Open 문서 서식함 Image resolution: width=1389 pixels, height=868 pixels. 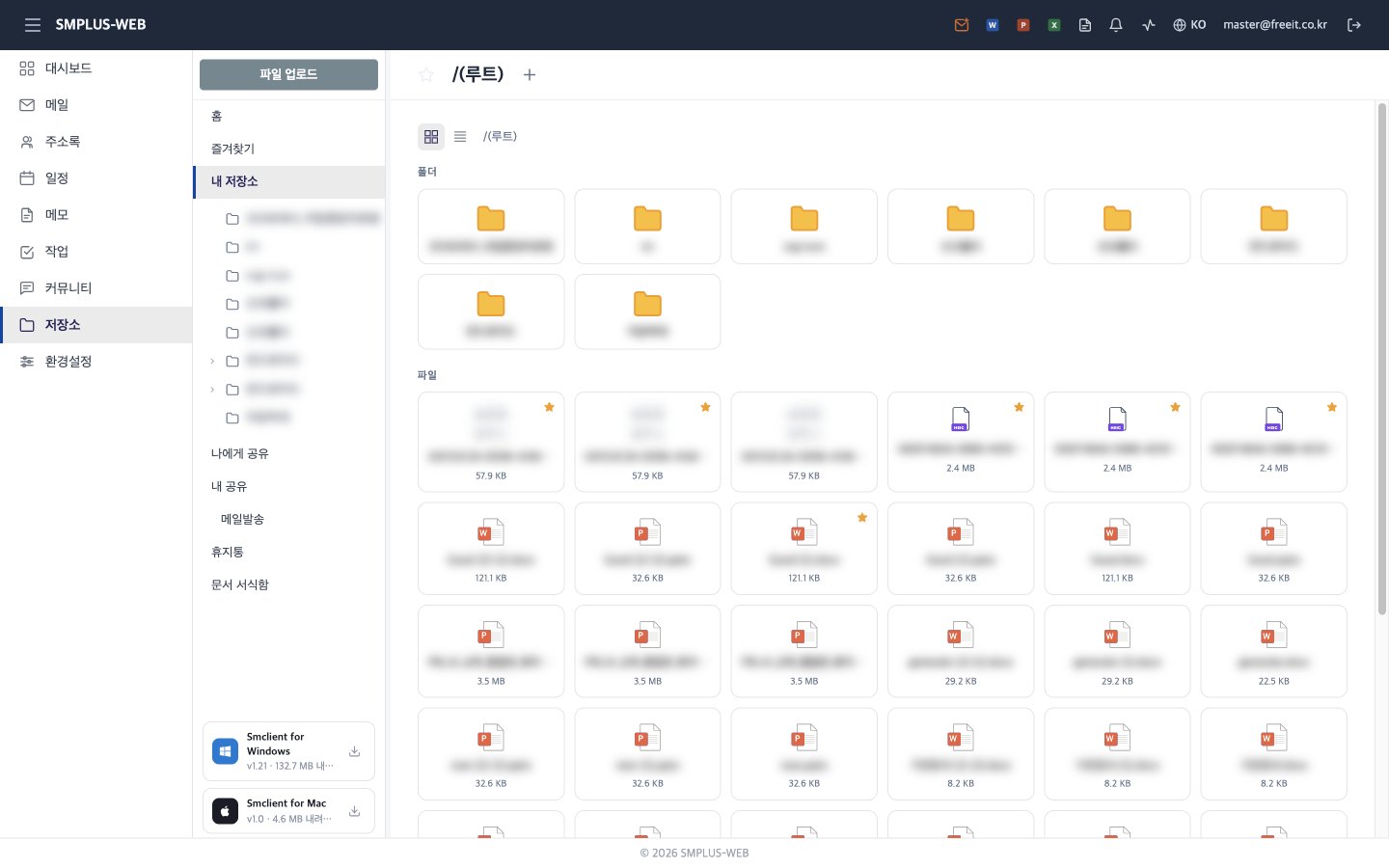(x=288, y=584)
